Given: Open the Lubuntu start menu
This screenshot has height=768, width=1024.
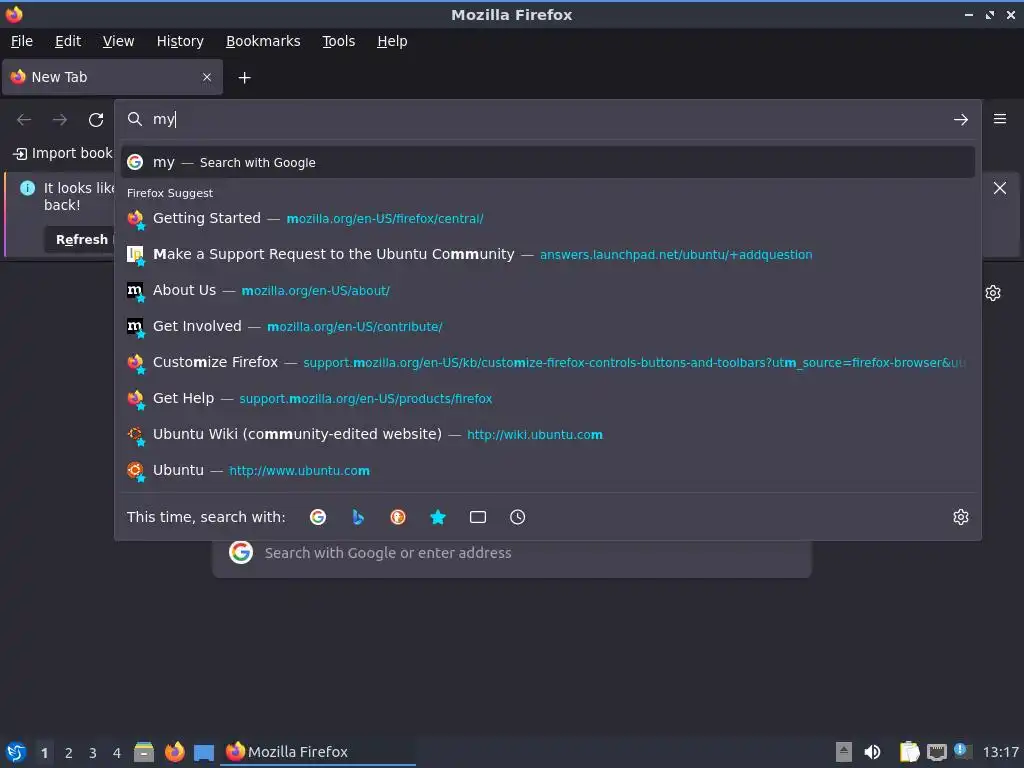Looking at the screenshot, I should click(x=16, y=752).
